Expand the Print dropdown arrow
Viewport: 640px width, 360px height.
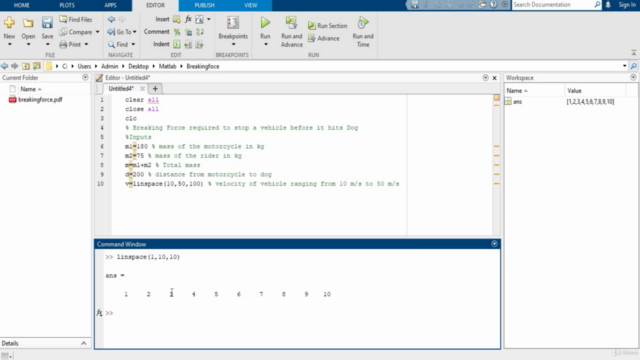pyautogui.click(x=86, y=44)
